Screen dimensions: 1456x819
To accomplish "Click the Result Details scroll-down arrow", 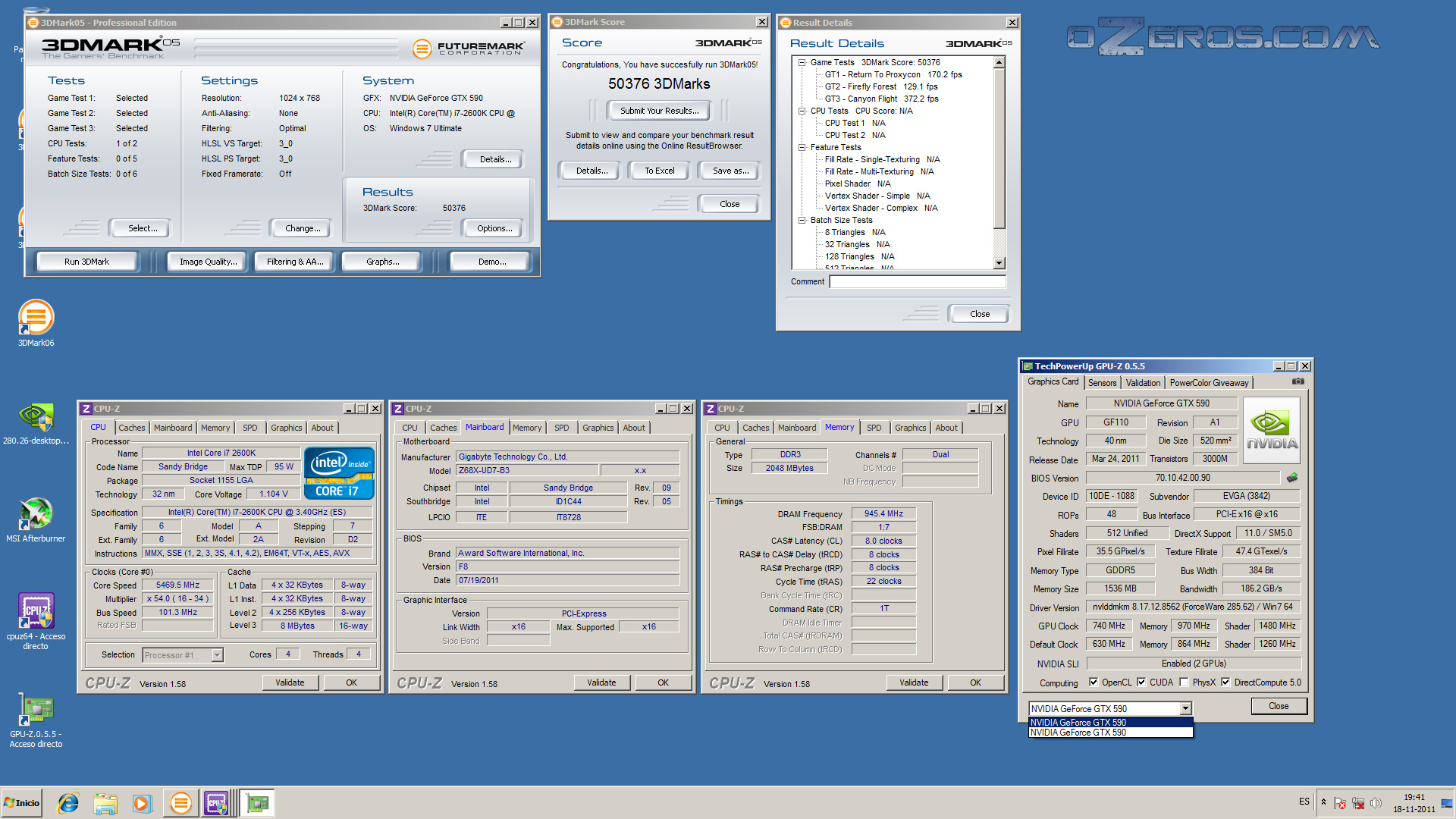I will 999,263.
